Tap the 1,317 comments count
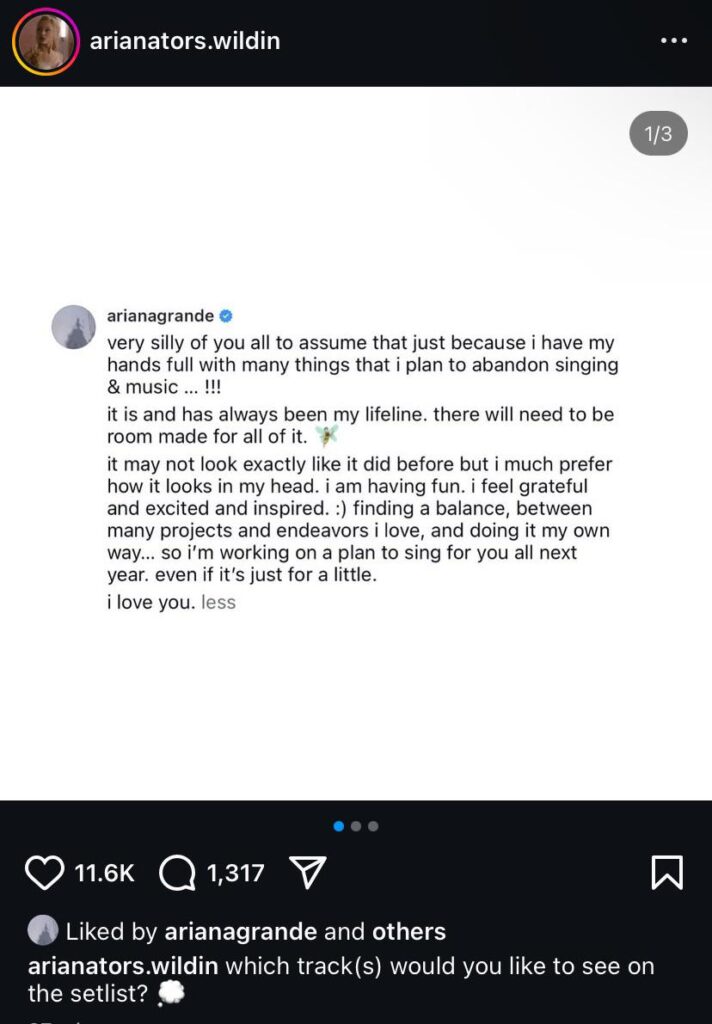This screenshot has width=712, height=1024. tap(235, 873)
